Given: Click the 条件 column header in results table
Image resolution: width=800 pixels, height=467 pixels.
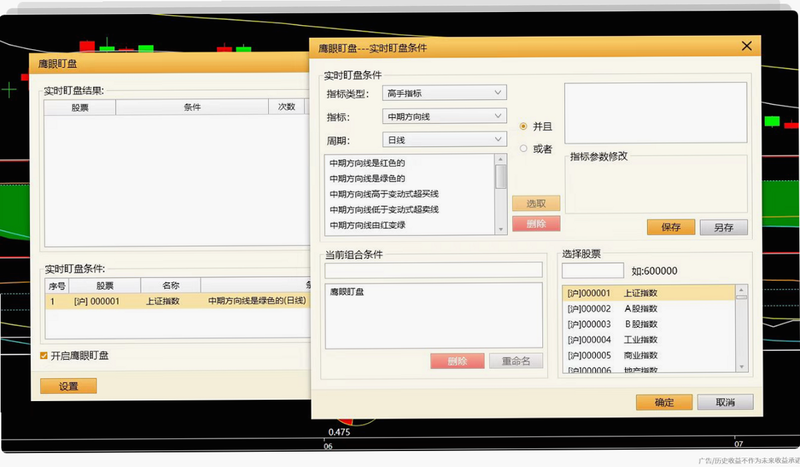Looking at the screenshot, I should point(192,107).
